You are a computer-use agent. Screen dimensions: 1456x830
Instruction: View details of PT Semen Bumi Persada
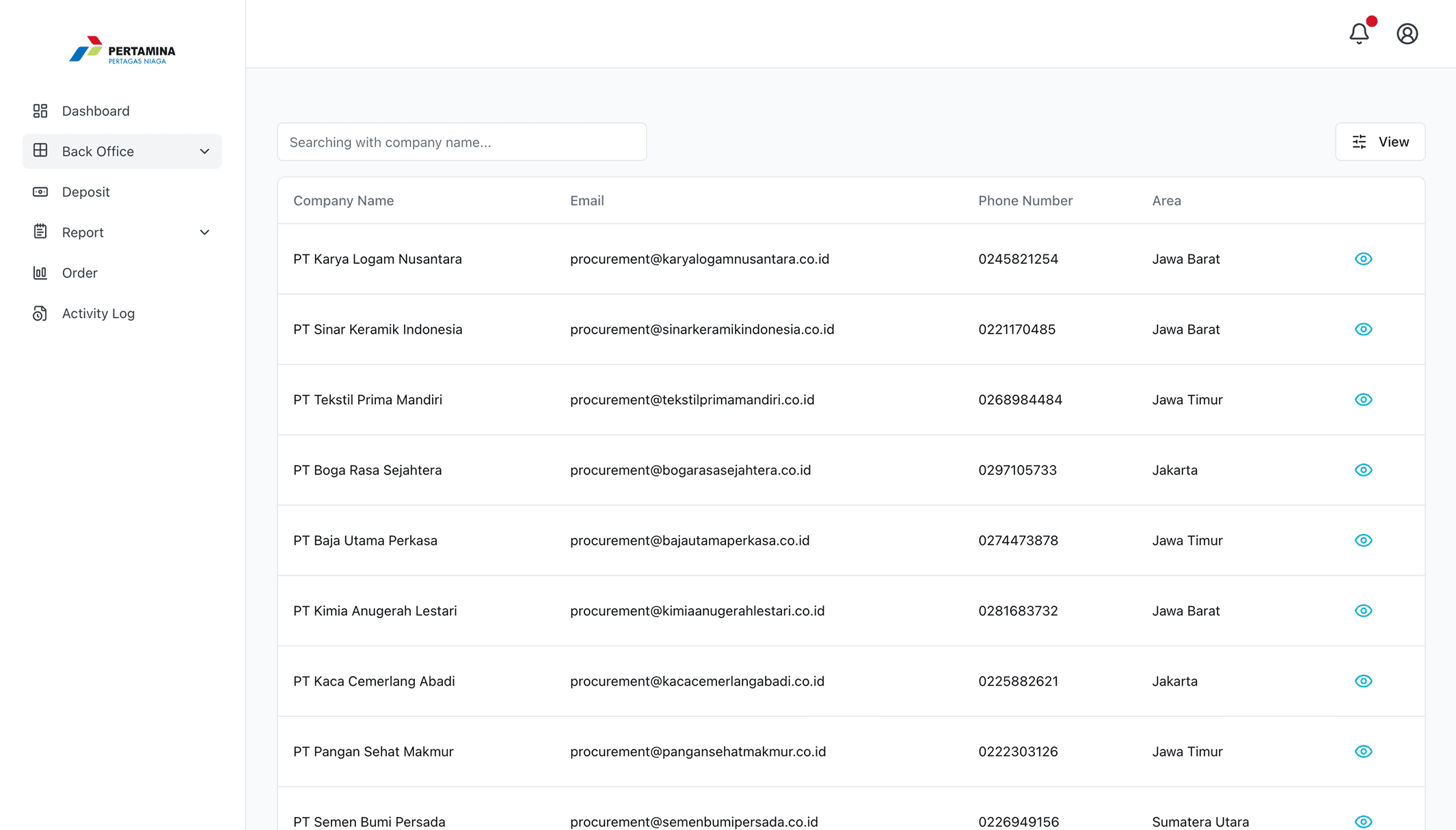tap(1363, 821)
